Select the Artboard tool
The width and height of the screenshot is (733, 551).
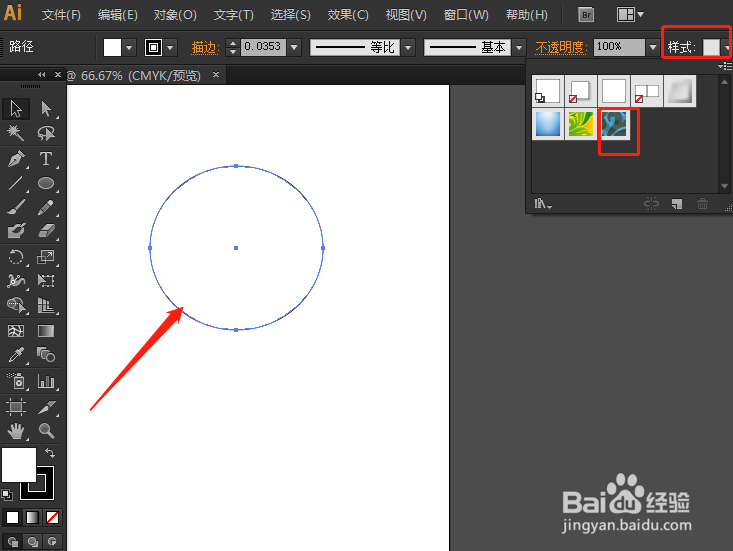[16, 407]
